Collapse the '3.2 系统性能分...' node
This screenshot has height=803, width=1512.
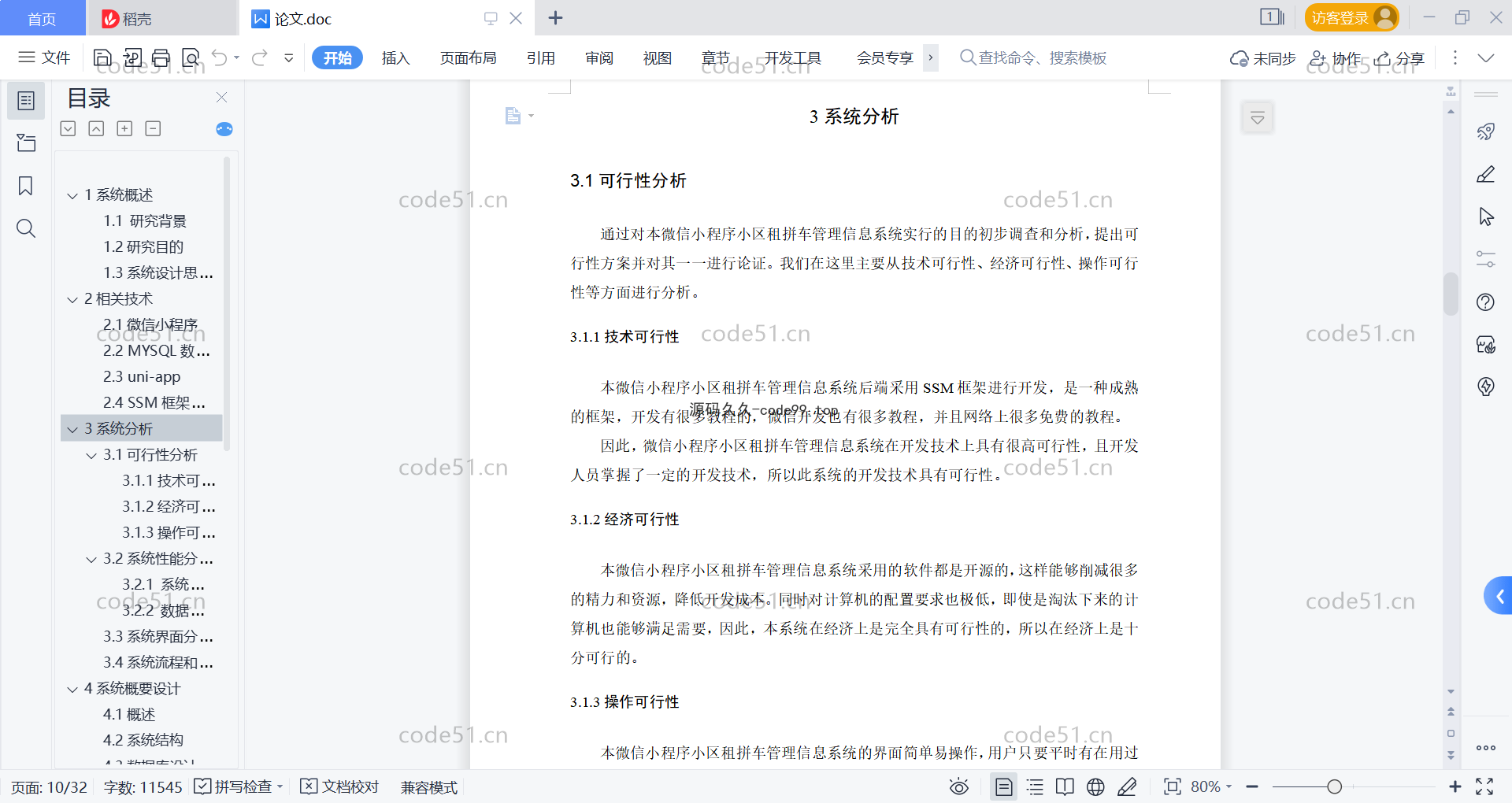click(x=91, y=559)
